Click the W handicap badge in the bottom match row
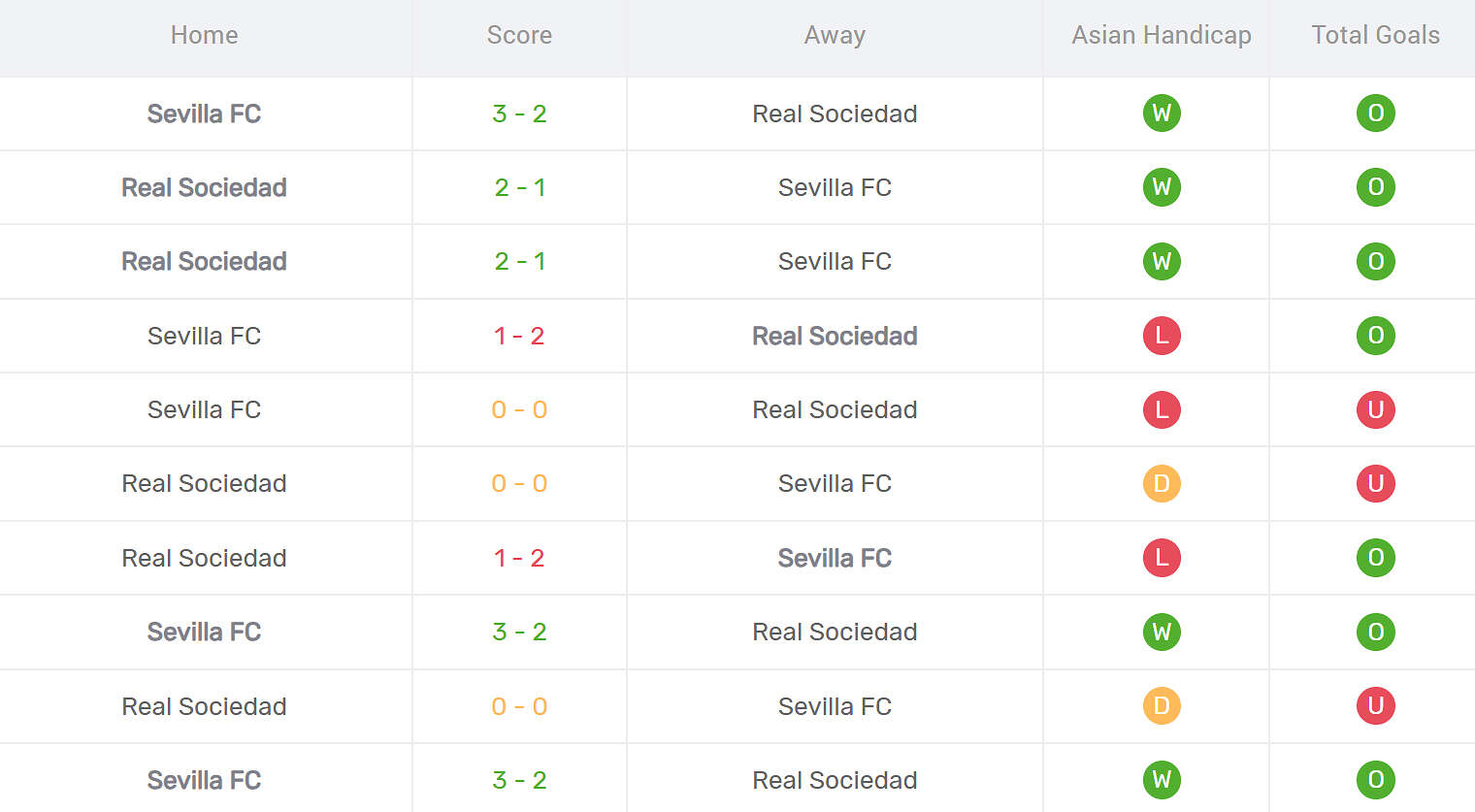 click(x=1162, y=780)
